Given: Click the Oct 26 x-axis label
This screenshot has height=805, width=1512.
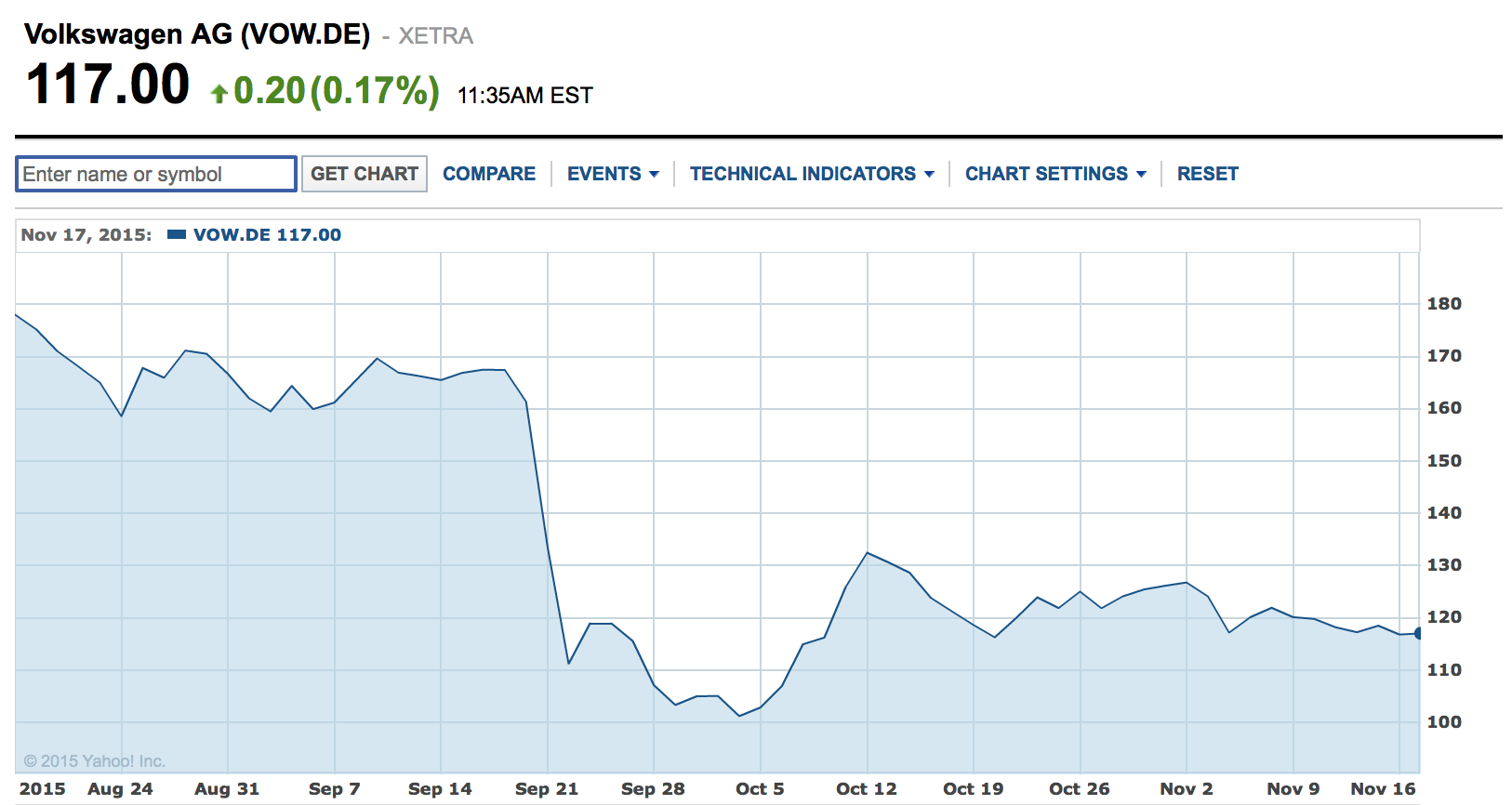Looking at the screenshot, I should [x=1080, y=789].
